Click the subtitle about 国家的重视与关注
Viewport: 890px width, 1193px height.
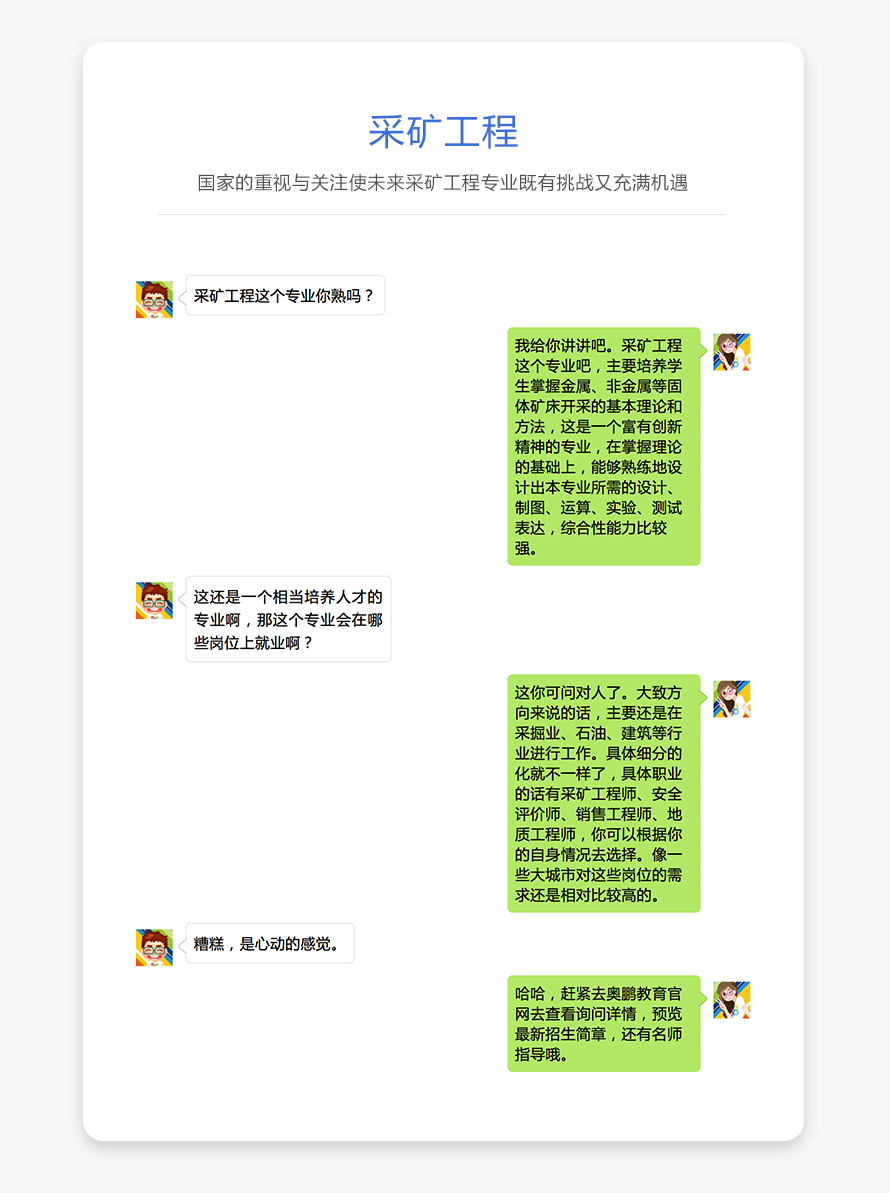[443, 183]
